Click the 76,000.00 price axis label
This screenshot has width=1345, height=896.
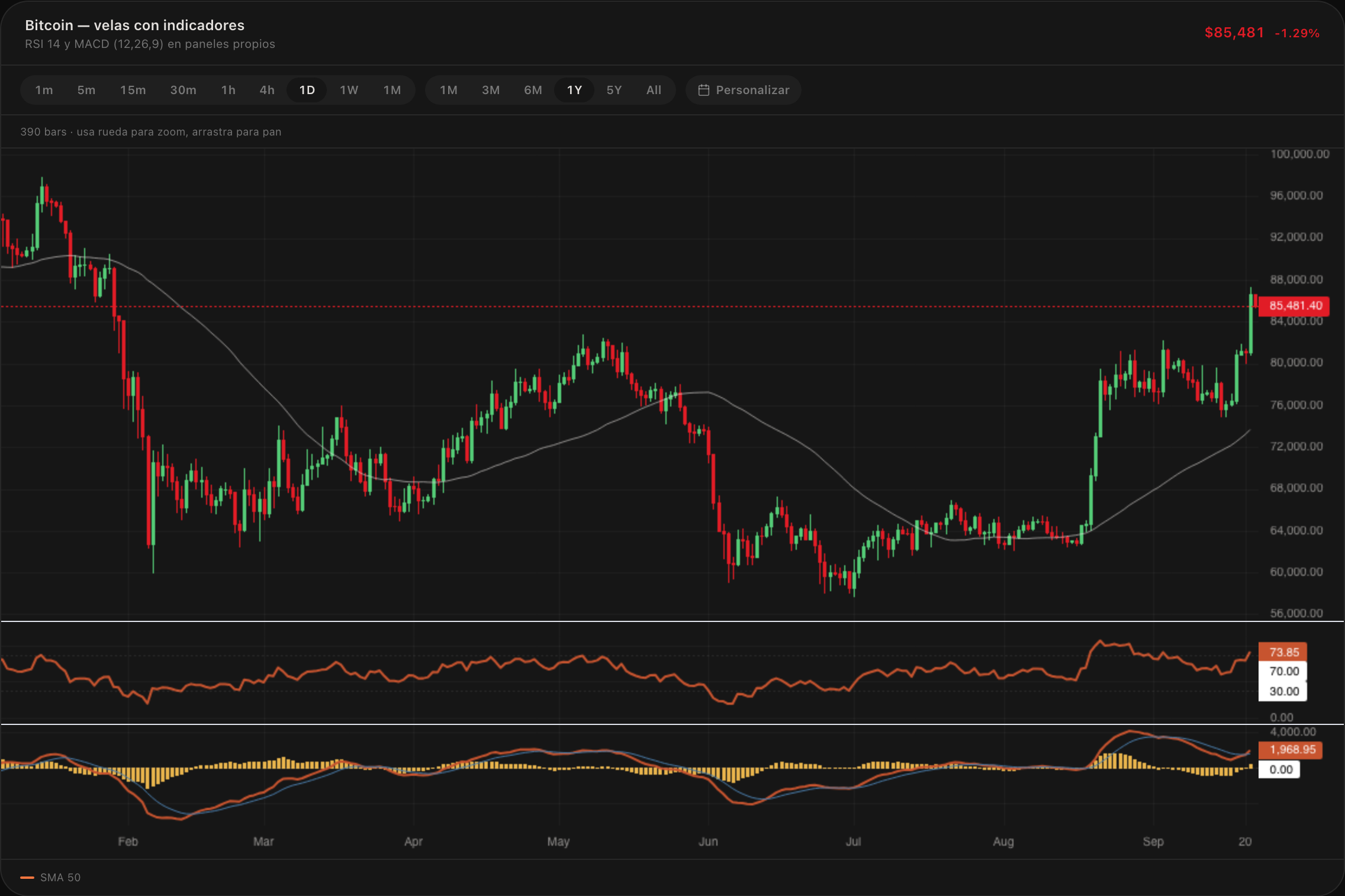[x=1296, y=405]
